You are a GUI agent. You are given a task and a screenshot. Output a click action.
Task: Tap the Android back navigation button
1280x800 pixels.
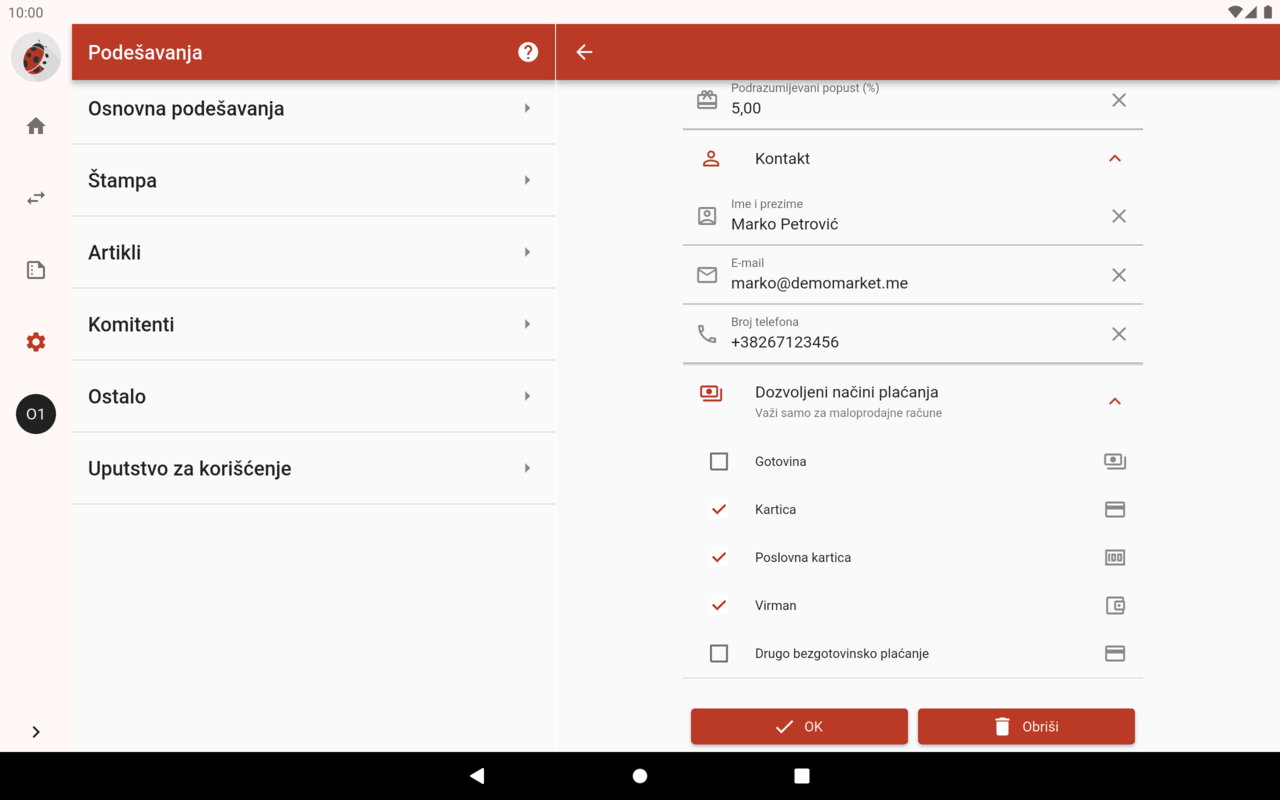pyautogui.click(x=477, y=776)
